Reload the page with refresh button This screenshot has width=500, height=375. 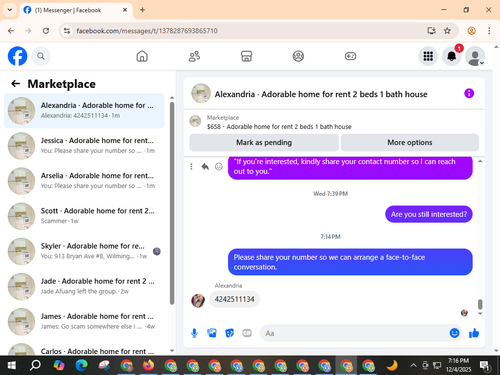coord(46,31)
